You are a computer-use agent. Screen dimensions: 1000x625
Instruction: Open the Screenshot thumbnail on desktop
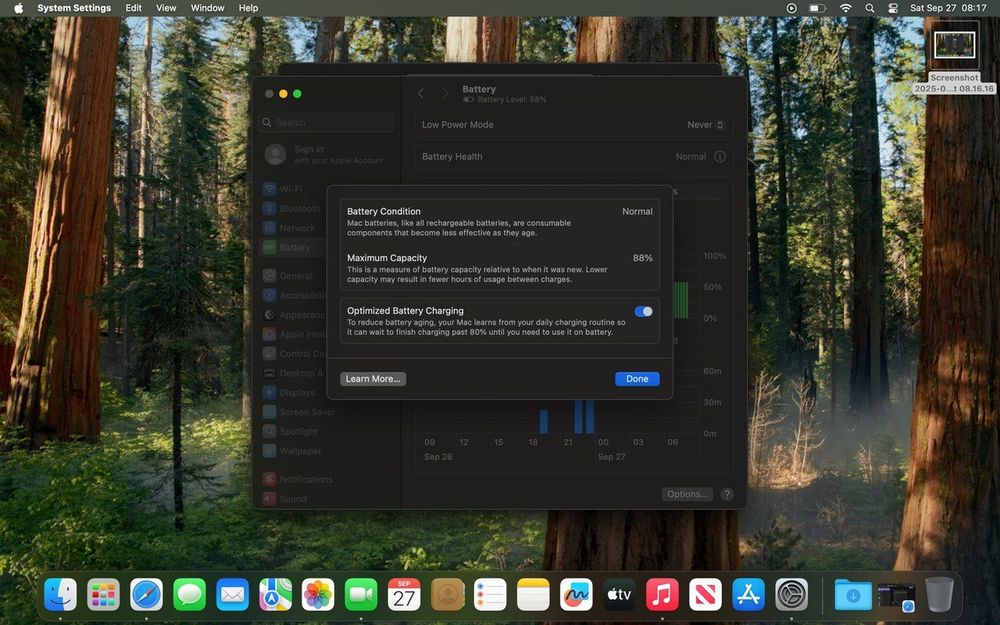pyautogui.click(x=955, y=45)
